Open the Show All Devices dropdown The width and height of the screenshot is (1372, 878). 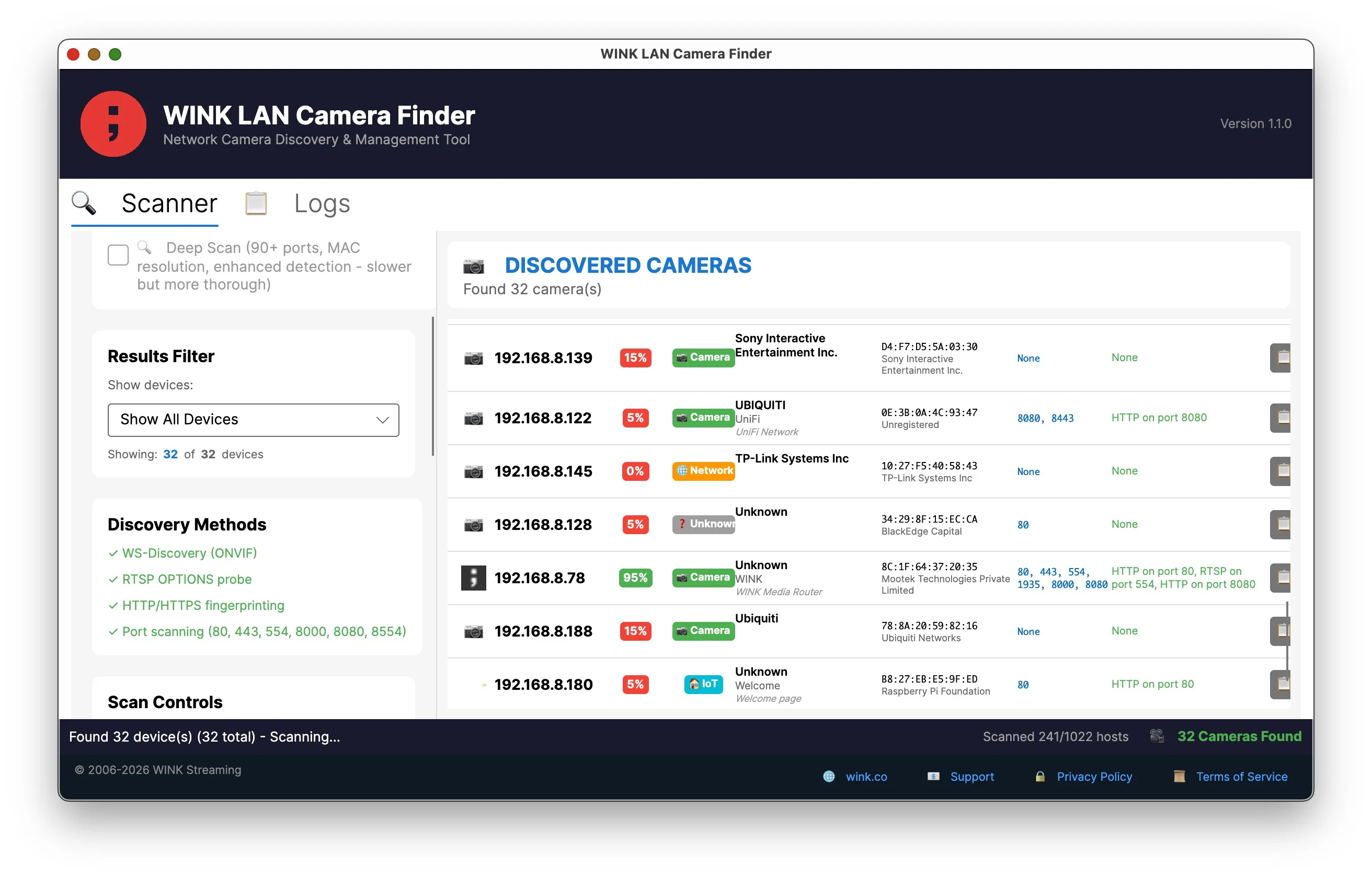pyautogui.click(x=253, y=420)
